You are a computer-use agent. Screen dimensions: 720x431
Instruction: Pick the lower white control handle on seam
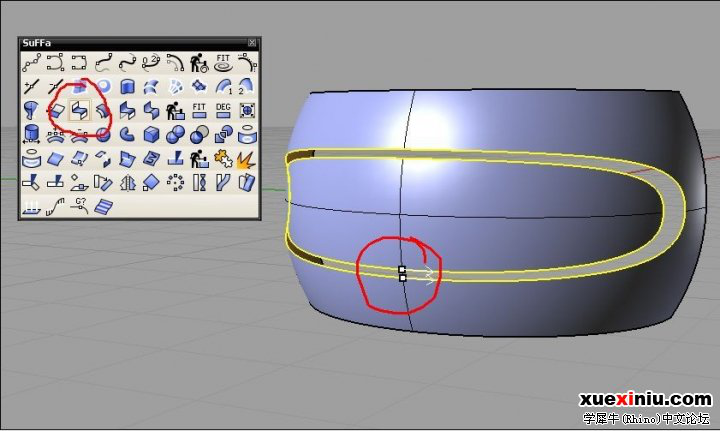[x=403, y=278]
